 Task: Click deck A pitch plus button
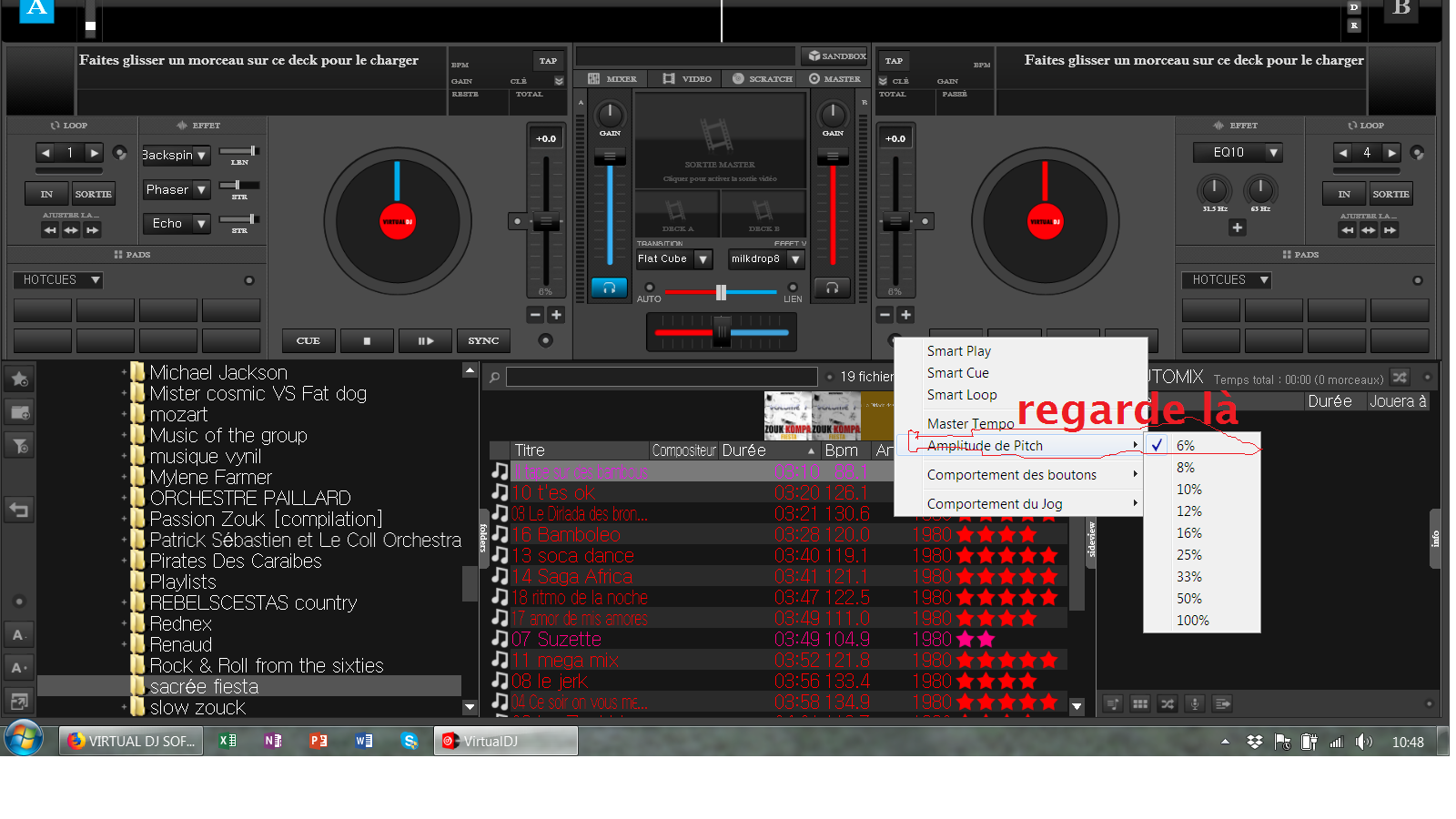point(556,315)
